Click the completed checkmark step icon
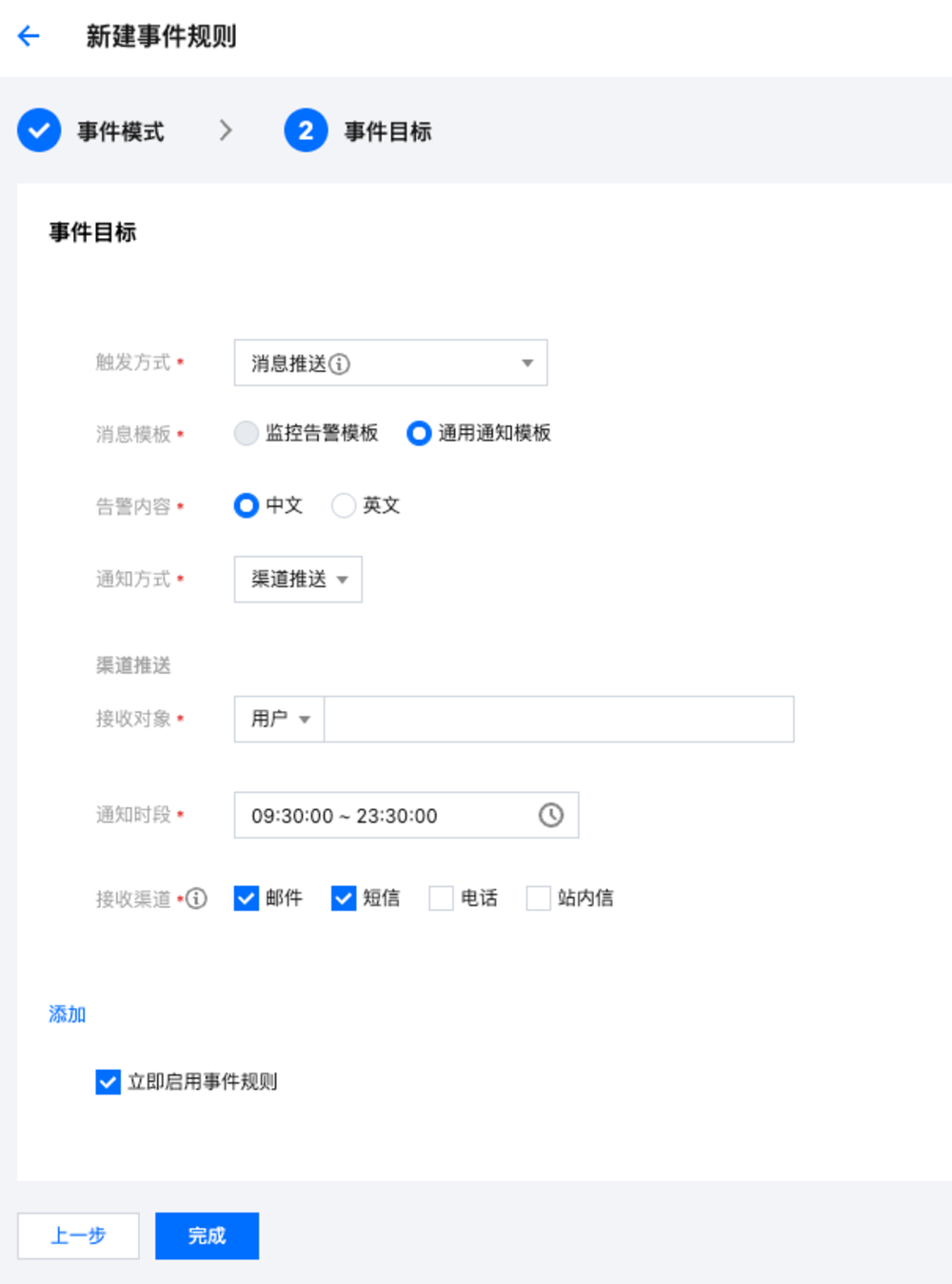 (39, 130)
